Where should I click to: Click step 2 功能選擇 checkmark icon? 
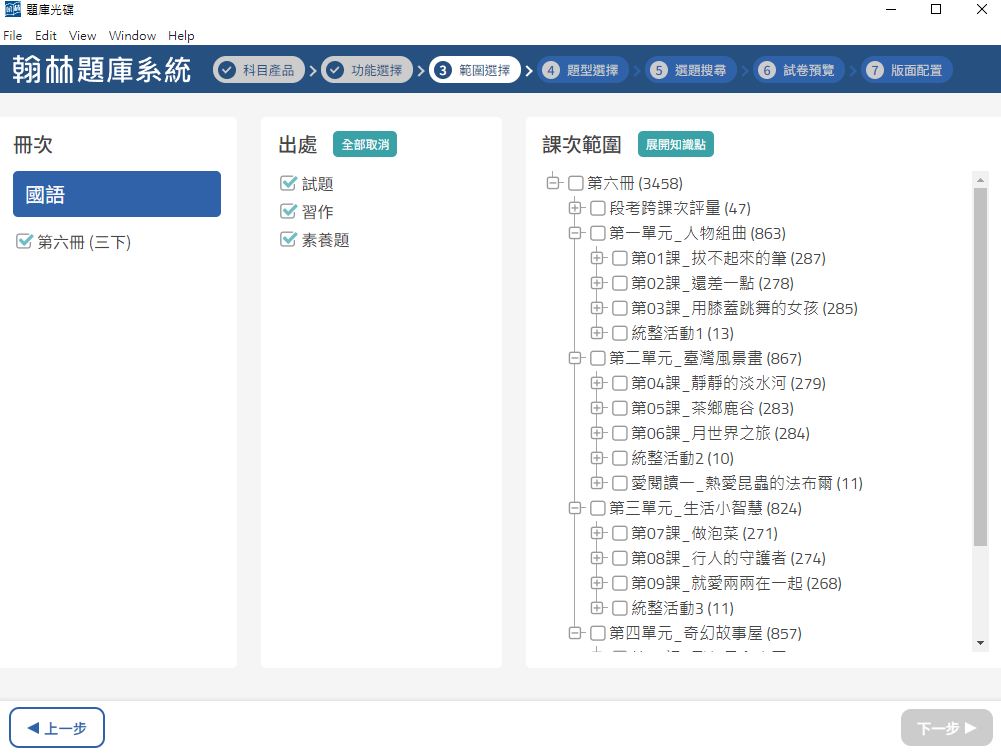pyautogui.click(x=335, y=70)
